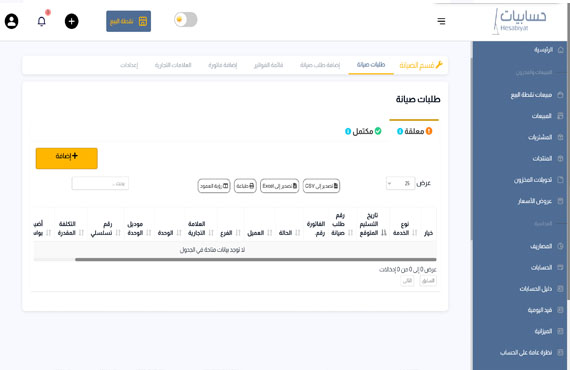Click the orange pending status icon
The image size is (570, 370).
tap(429, 131)
